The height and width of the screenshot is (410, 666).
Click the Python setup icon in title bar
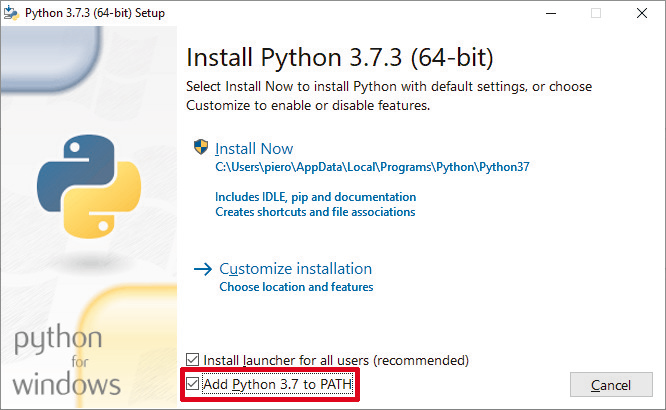pos(12,13)
